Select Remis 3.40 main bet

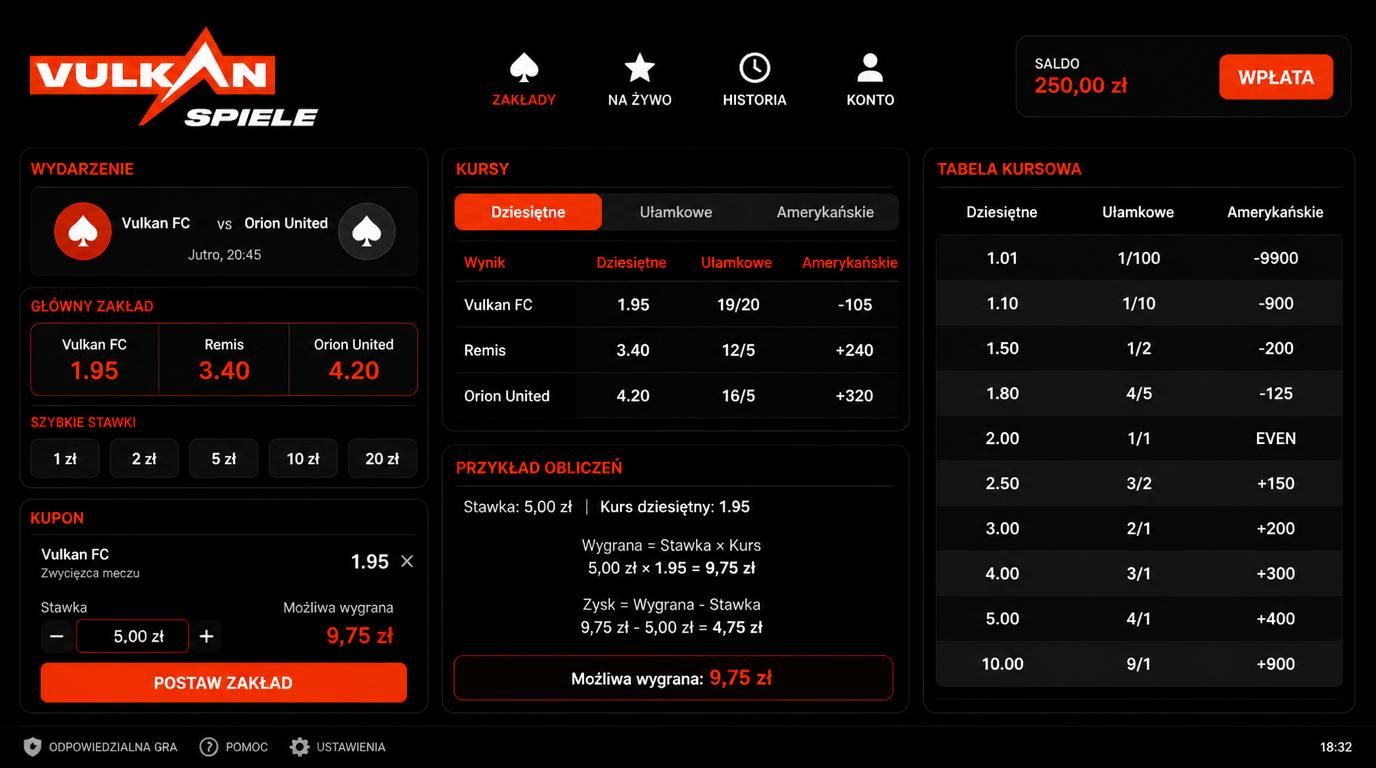point(224,359)
